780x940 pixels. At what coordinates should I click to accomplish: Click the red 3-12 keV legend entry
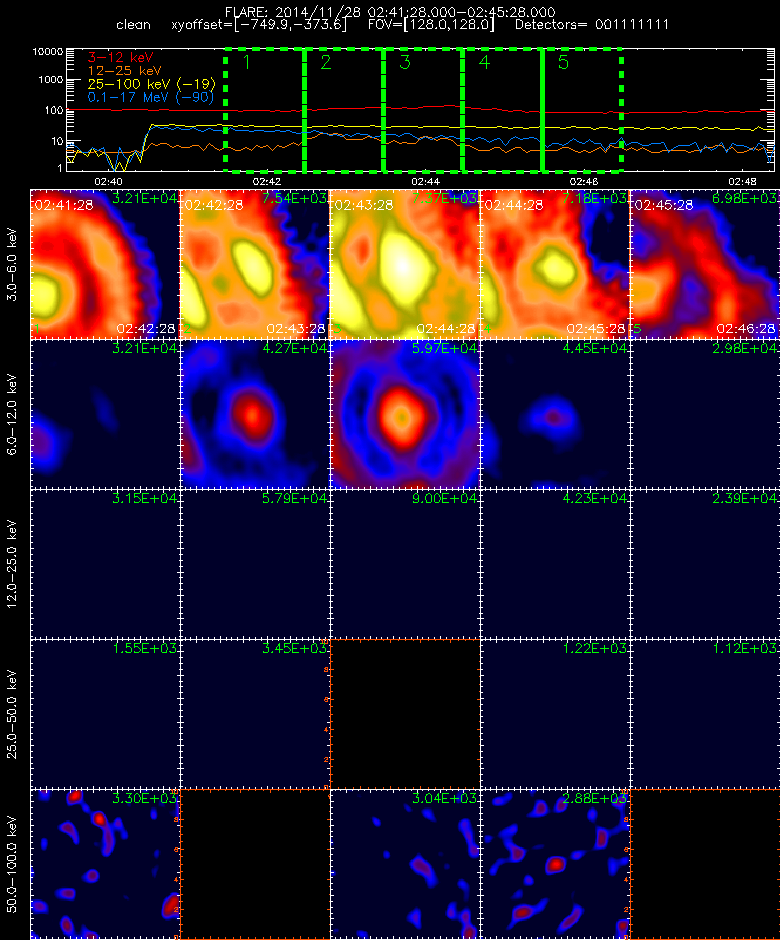[x=121, y=58]
